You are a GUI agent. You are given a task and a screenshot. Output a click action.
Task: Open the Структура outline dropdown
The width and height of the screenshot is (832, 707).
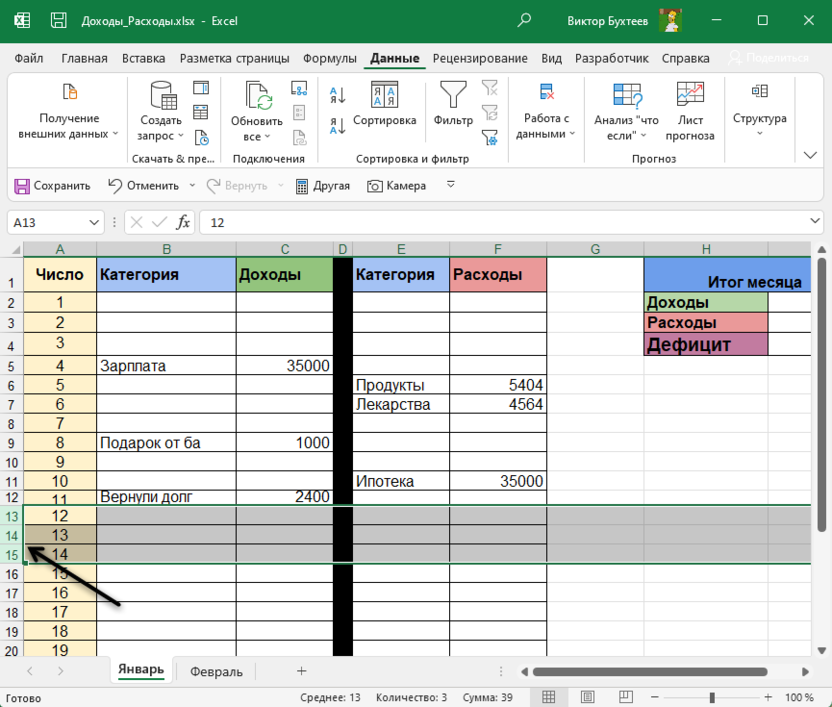pos(759,110)
